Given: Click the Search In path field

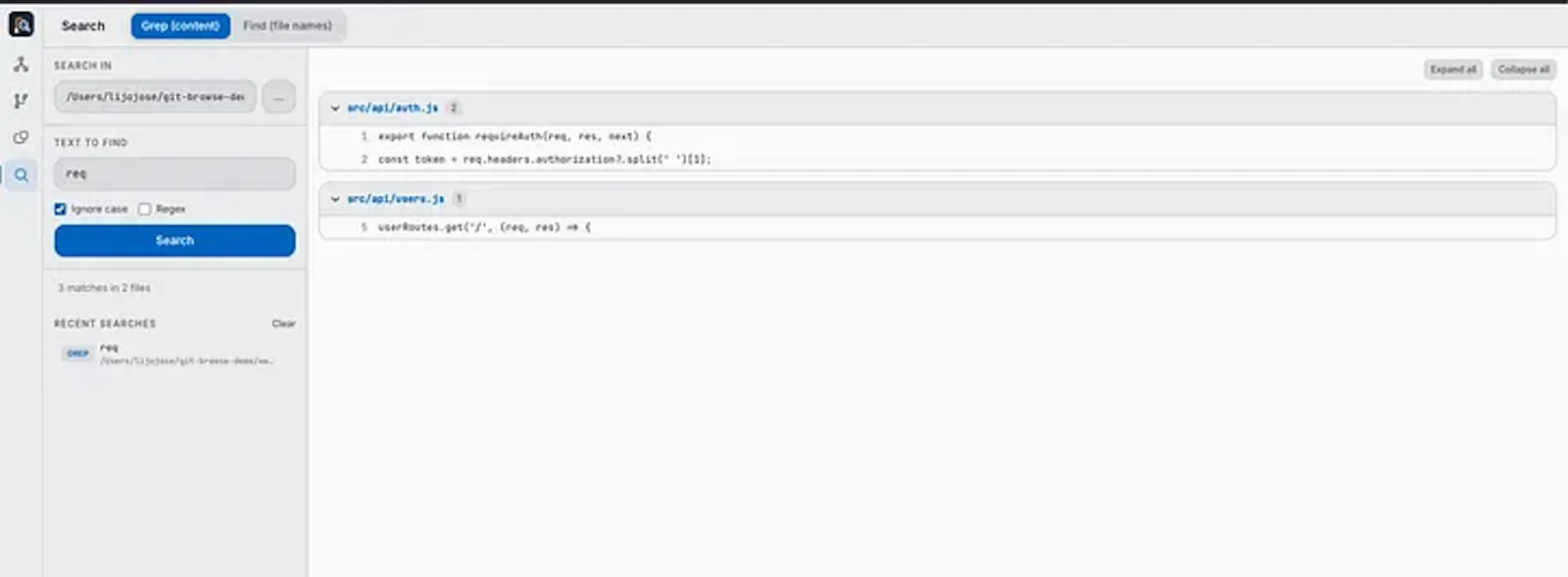Looking at the screenshot, I should click(x=155, y=97).
